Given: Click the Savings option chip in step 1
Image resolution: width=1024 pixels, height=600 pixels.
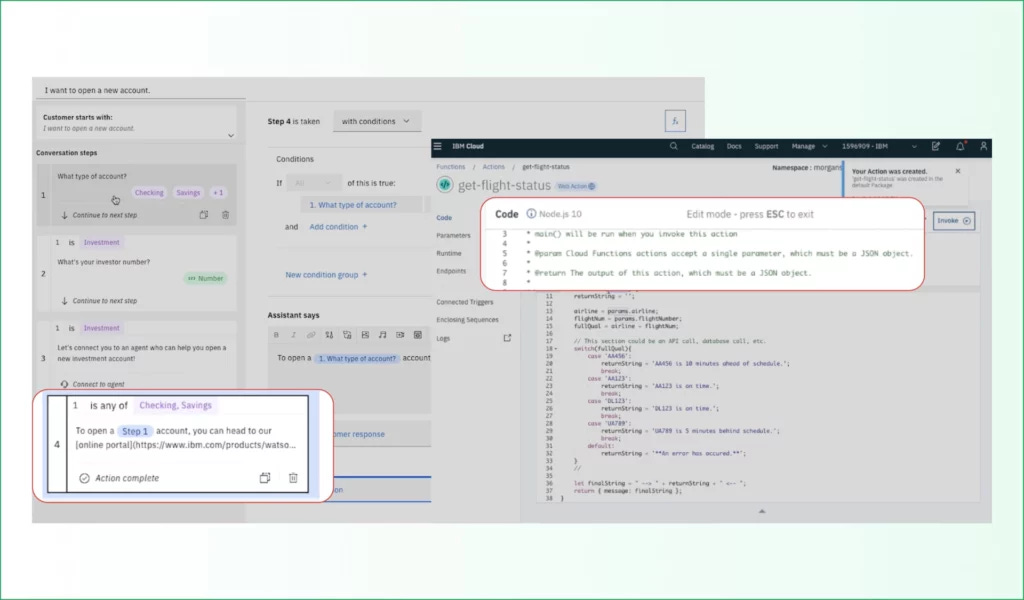Looking at the screenshot, I should (188, 193).
